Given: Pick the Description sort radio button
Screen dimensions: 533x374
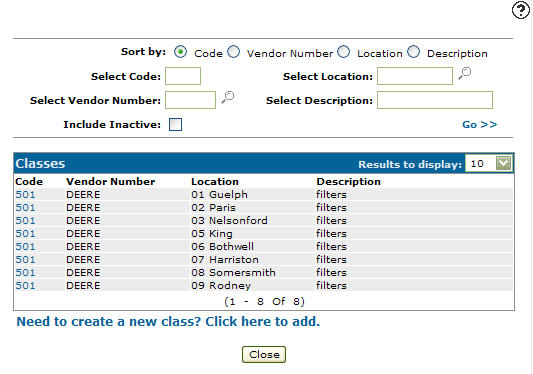Looking at the screenshot, I should click(414, 52).
